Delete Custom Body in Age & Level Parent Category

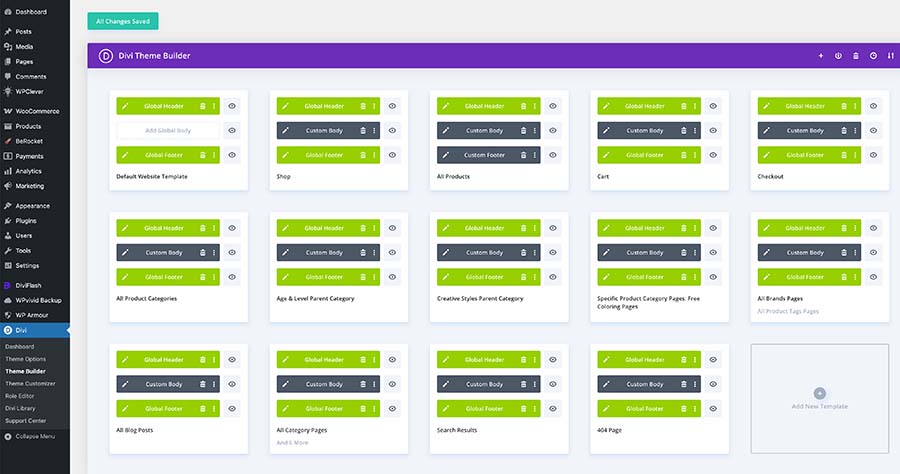point(363,252)
